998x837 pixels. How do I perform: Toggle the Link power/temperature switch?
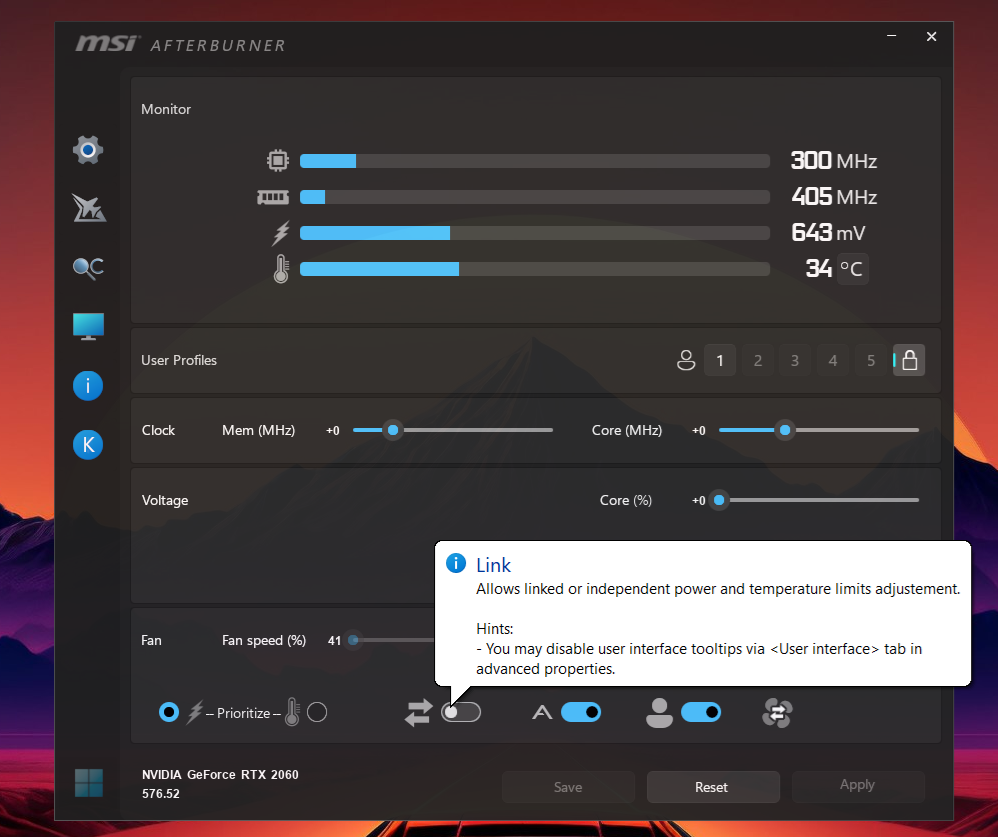pyautogui.click(x=461, y=712)
